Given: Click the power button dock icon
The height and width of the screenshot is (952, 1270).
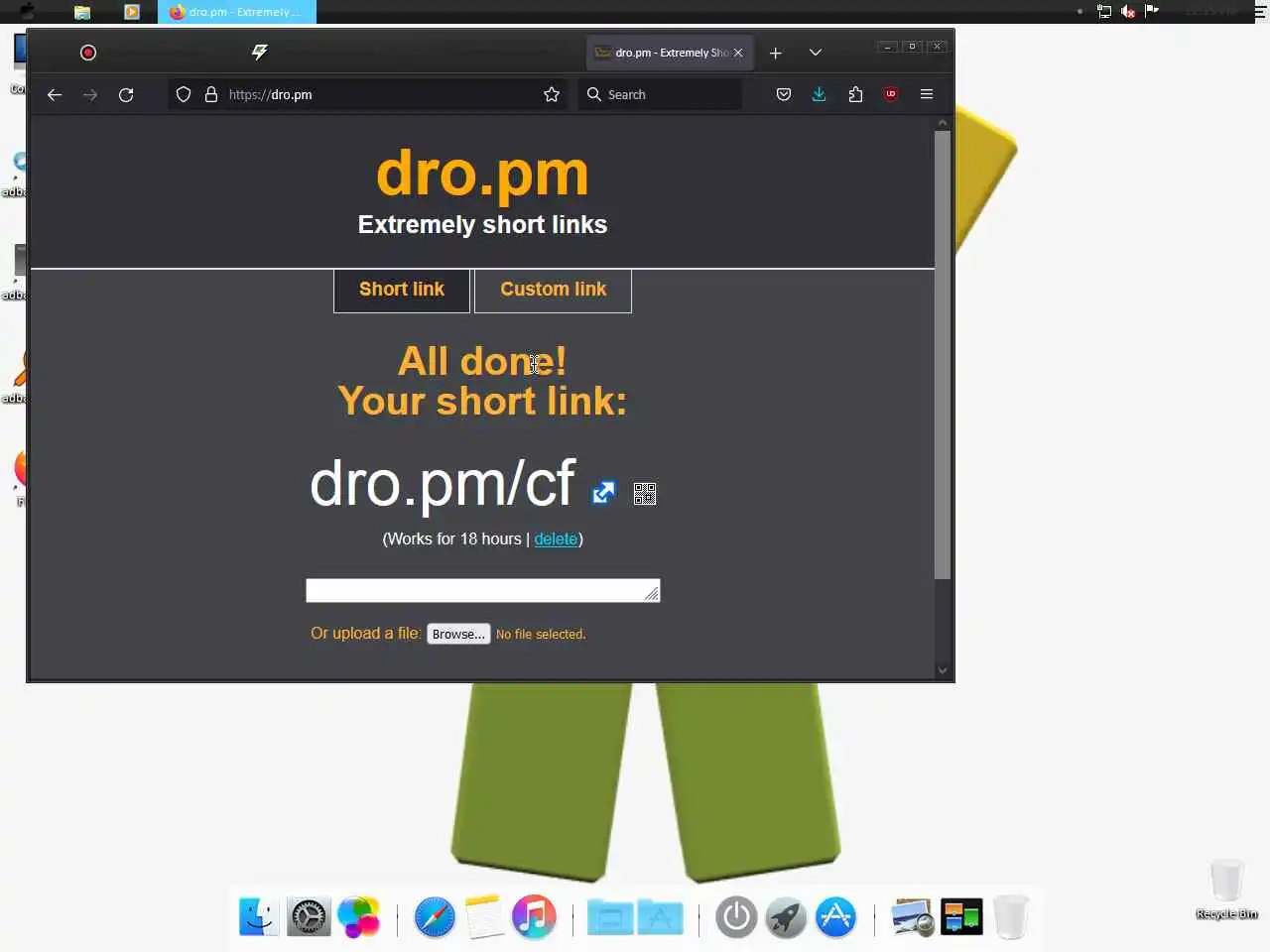Looking at the screenshot, I should (736, 916).
